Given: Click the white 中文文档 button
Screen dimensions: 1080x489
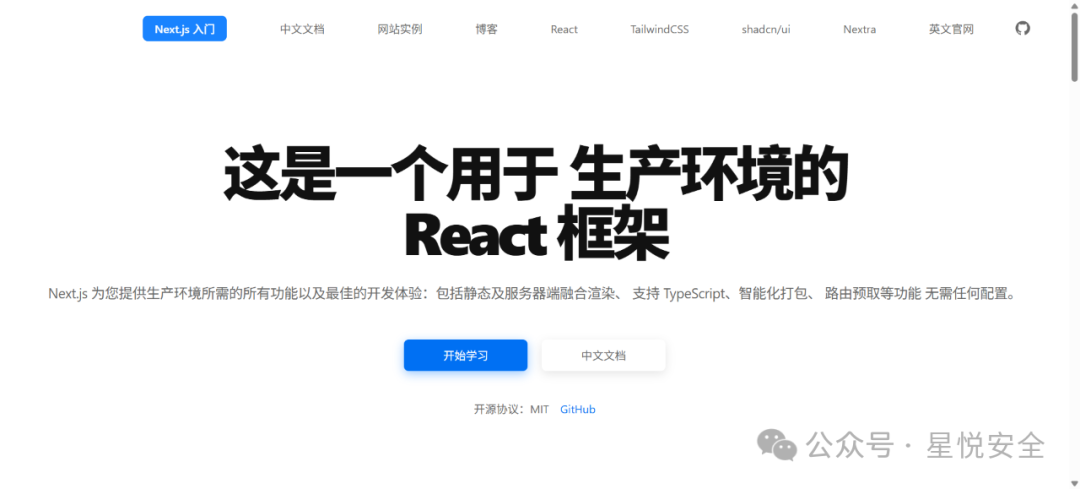Looking at the screenshot, I should (x=603, y=355).
